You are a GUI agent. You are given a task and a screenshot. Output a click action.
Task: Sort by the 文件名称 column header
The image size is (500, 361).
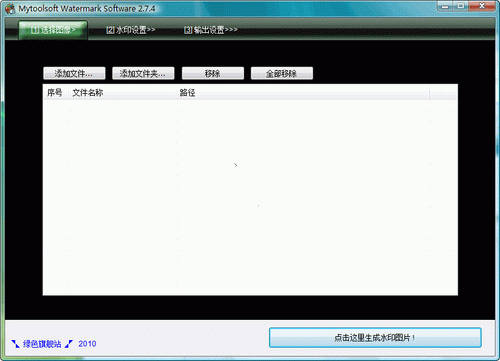122,93
